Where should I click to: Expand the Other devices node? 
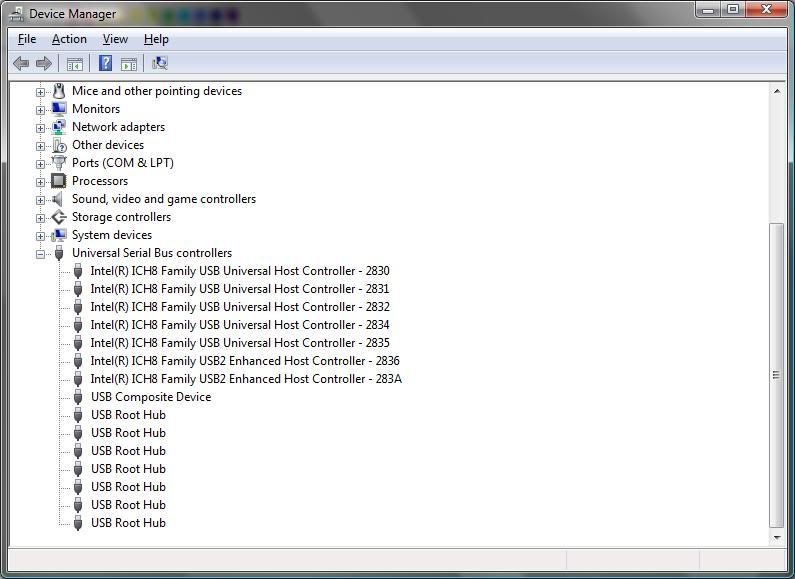tap(40, 146)
